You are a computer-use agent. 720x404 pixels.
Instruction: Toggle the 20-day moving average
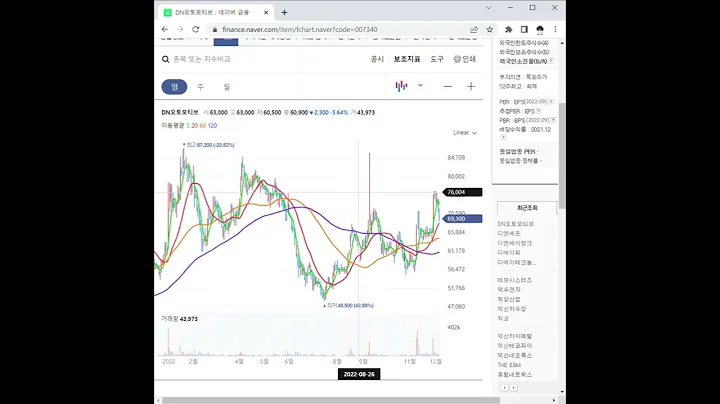click(x=195, y=125)
